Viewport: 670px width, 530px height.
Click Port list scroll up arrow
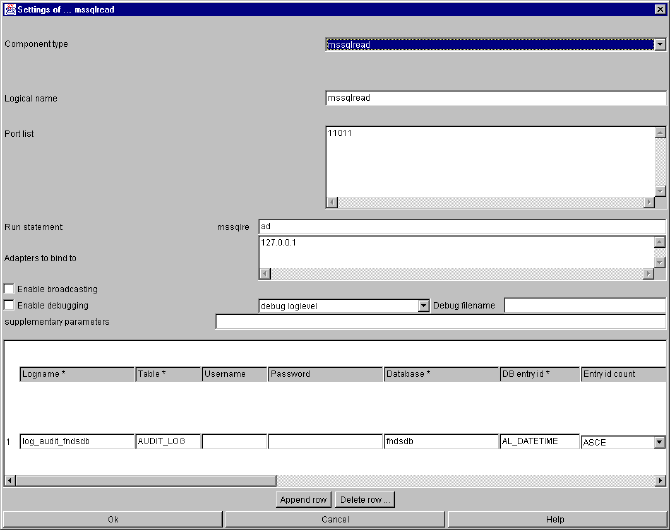(660, 132)
